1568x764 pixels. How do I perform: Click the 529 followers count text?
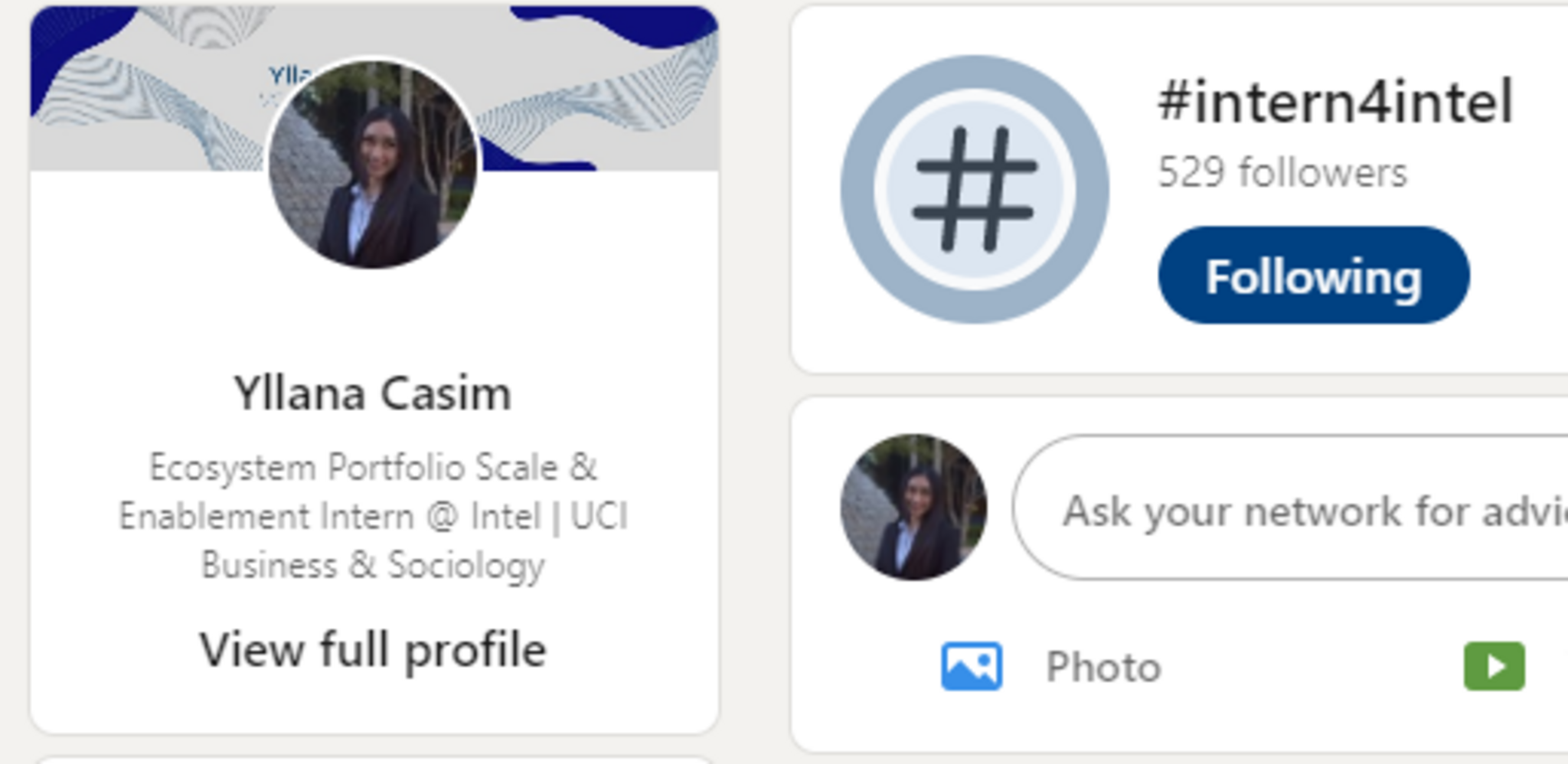pyautogui.click(x=1282, y=172)
